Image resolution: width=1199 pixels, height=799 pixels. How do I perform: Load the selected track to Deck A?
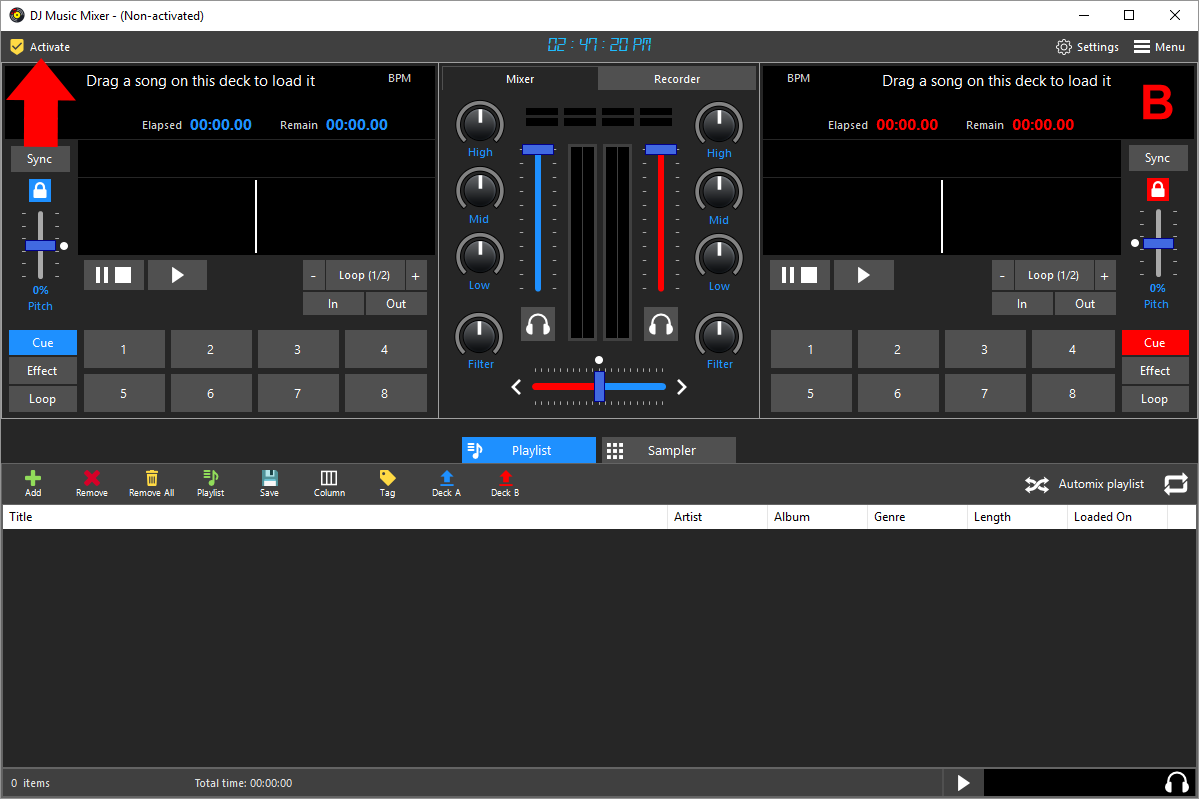446,483
